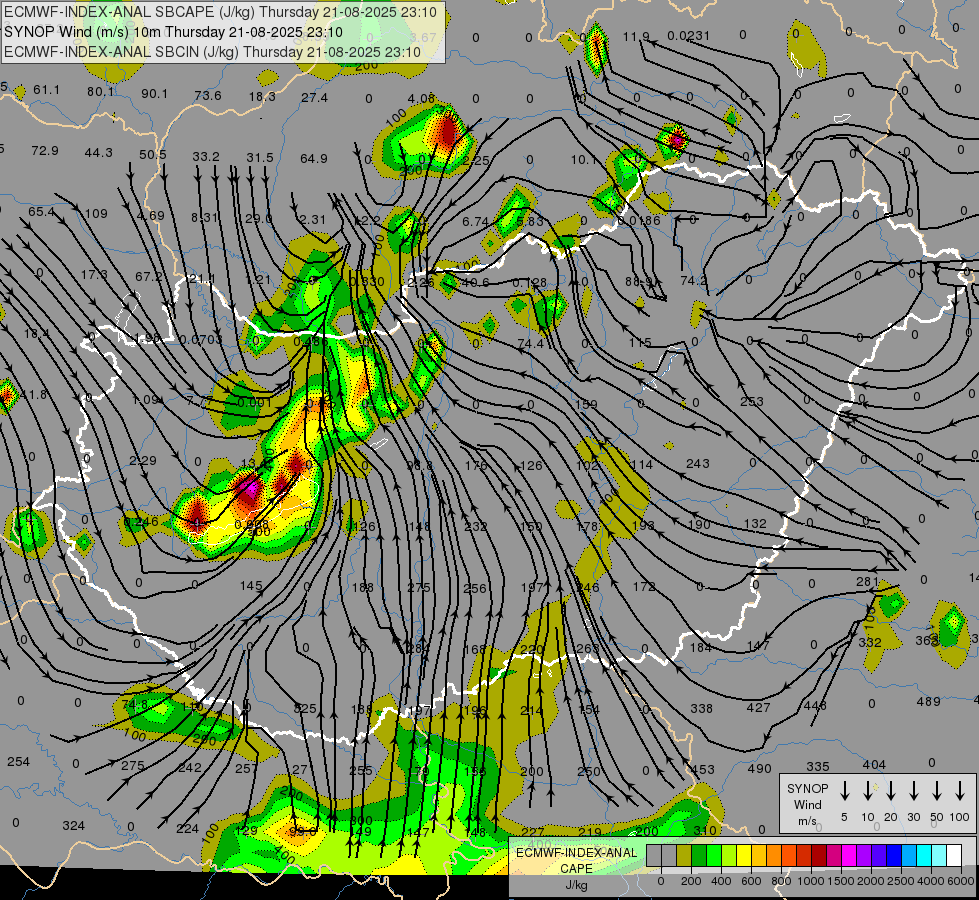Click the 243 value on the map
The height and width of the screenshot is (900, 979).
(x=697, y=463)
